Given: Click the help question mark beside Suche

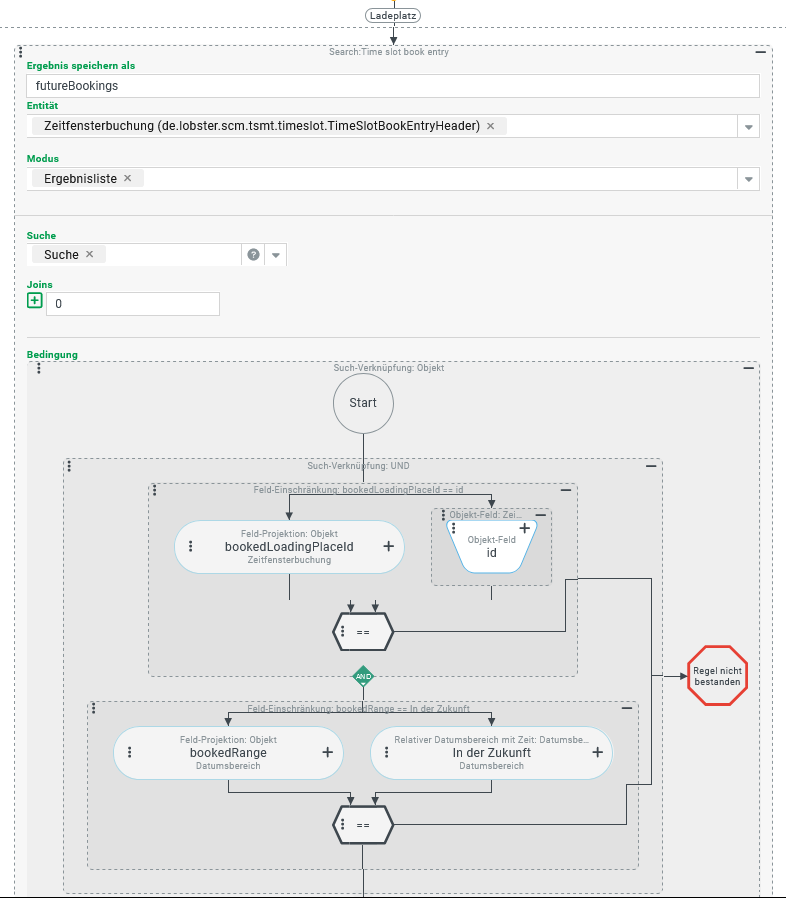Looking at the screenshot, I should click(x=253, y=254).
